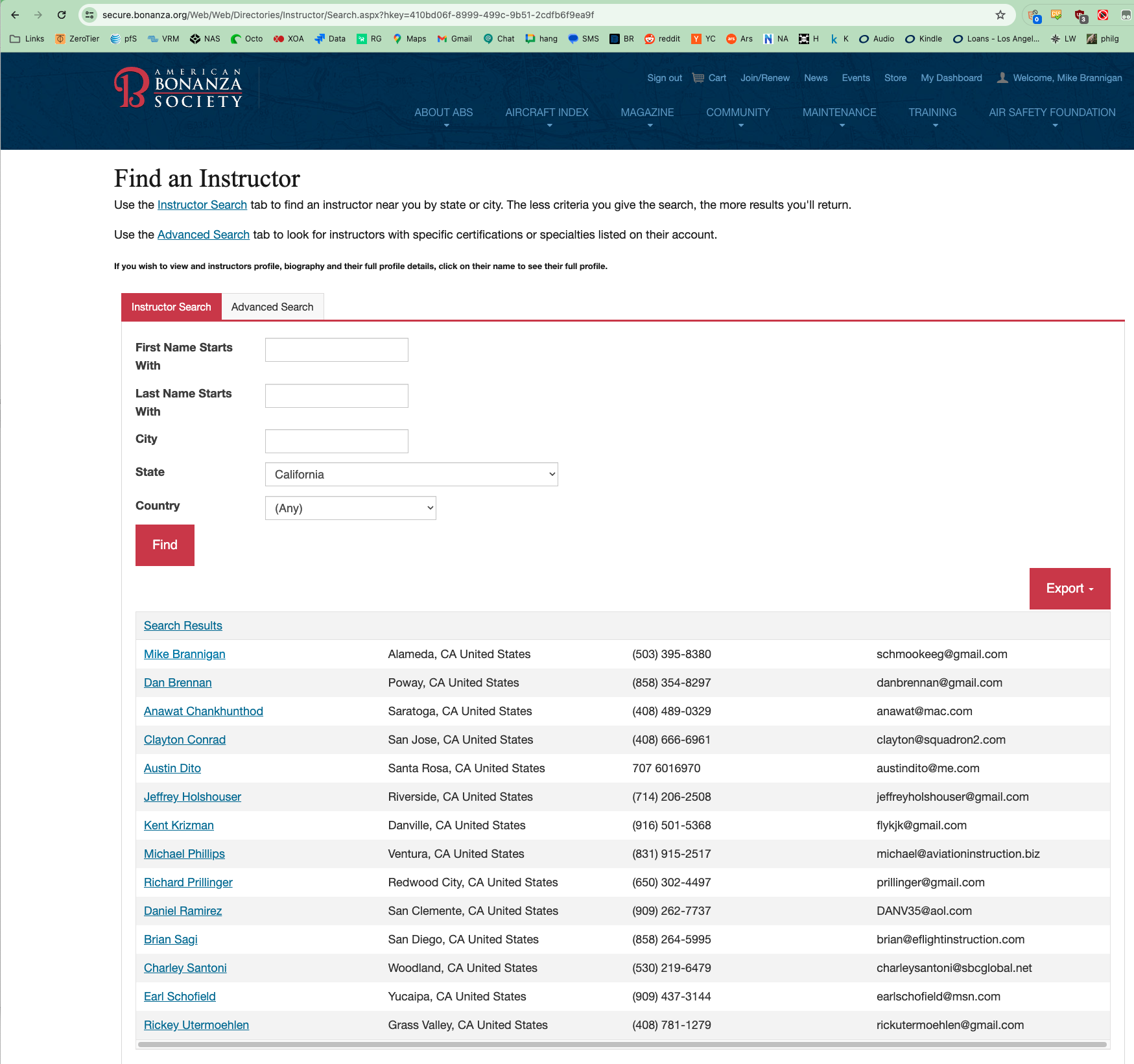Click the browser reload icon
Viewport: 1134px width, 1064px height.
point(62,15)
